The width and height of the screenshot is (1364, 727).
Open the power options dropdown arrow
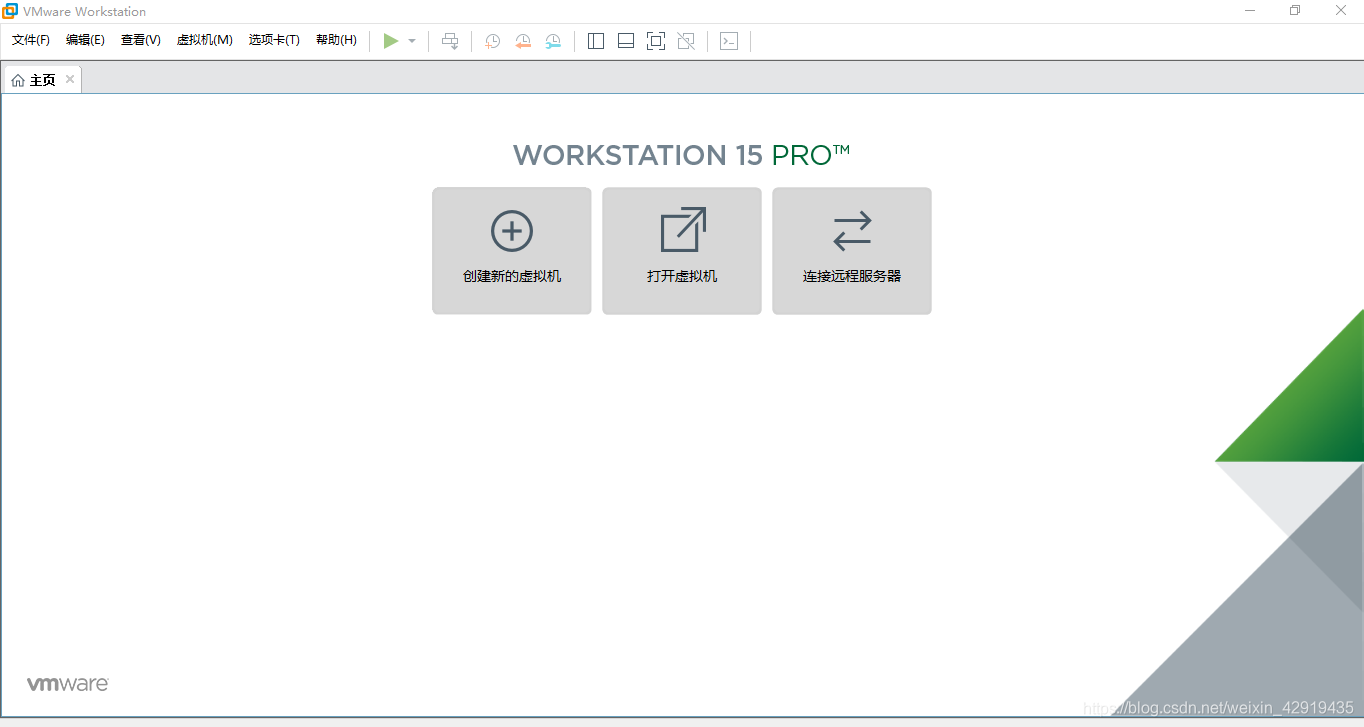click(412, 41)
